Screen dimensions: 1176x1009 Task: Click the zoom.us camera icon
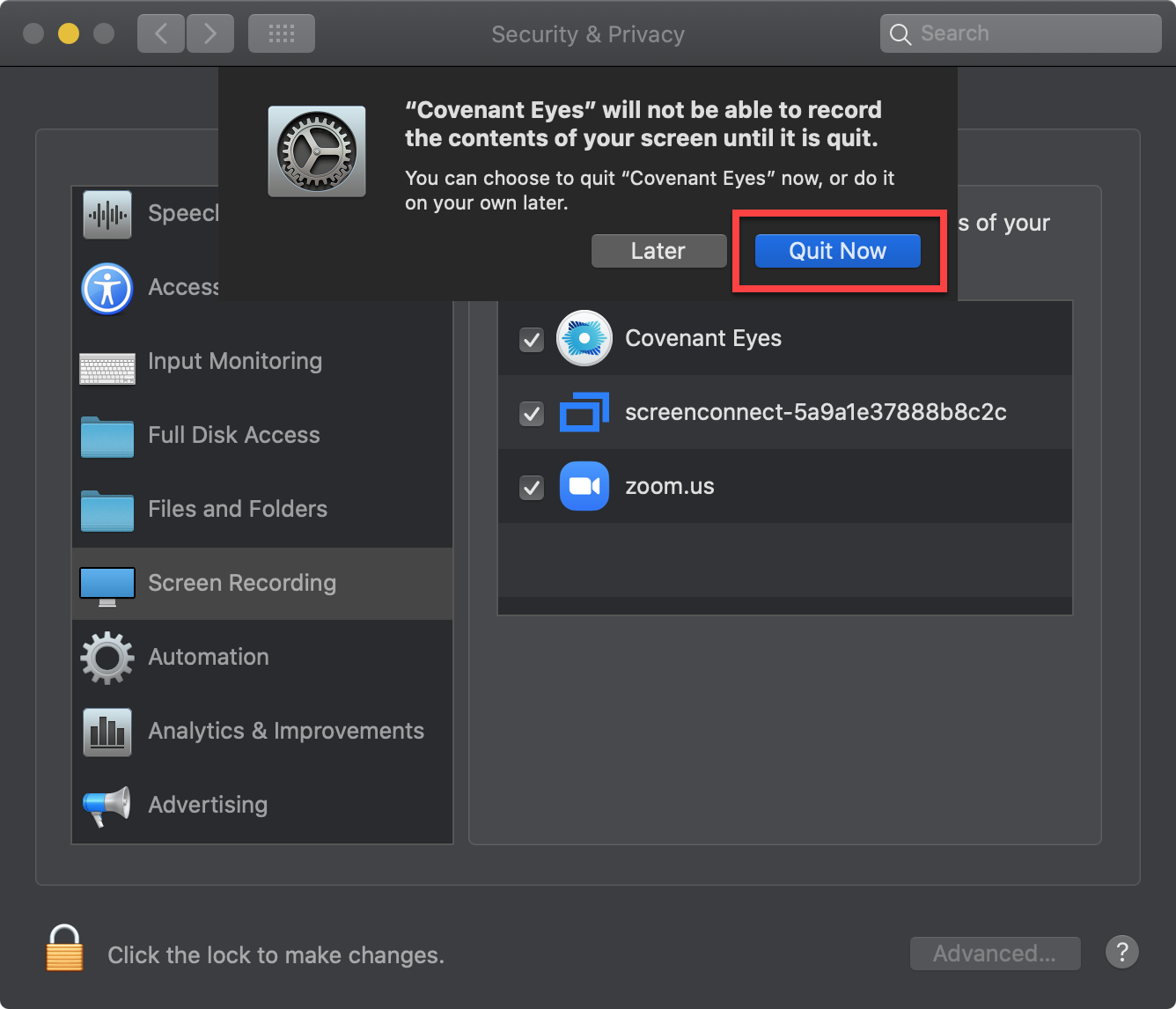point(584,486)
